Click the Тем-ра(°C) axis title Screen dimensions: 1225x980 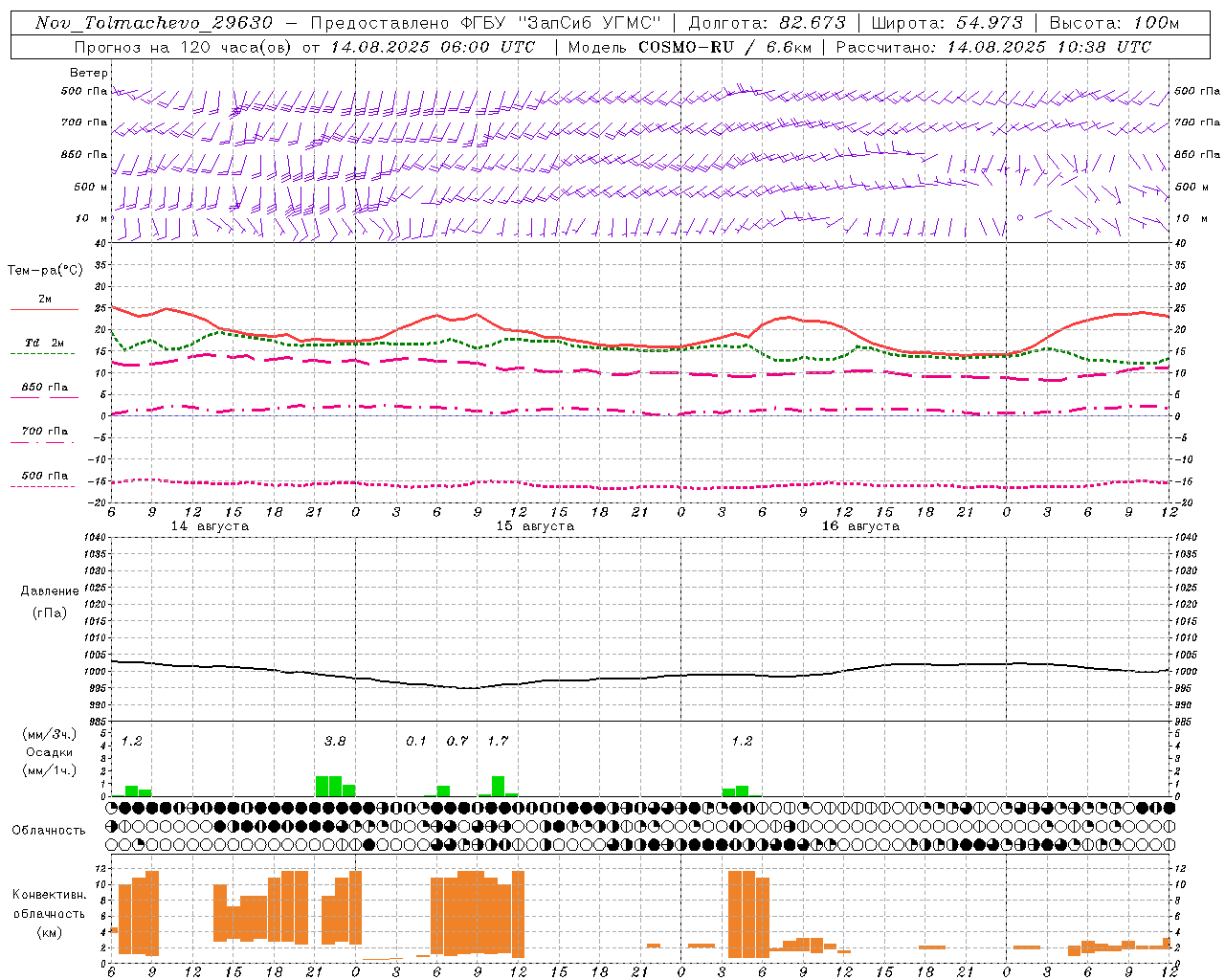point(44,271)
